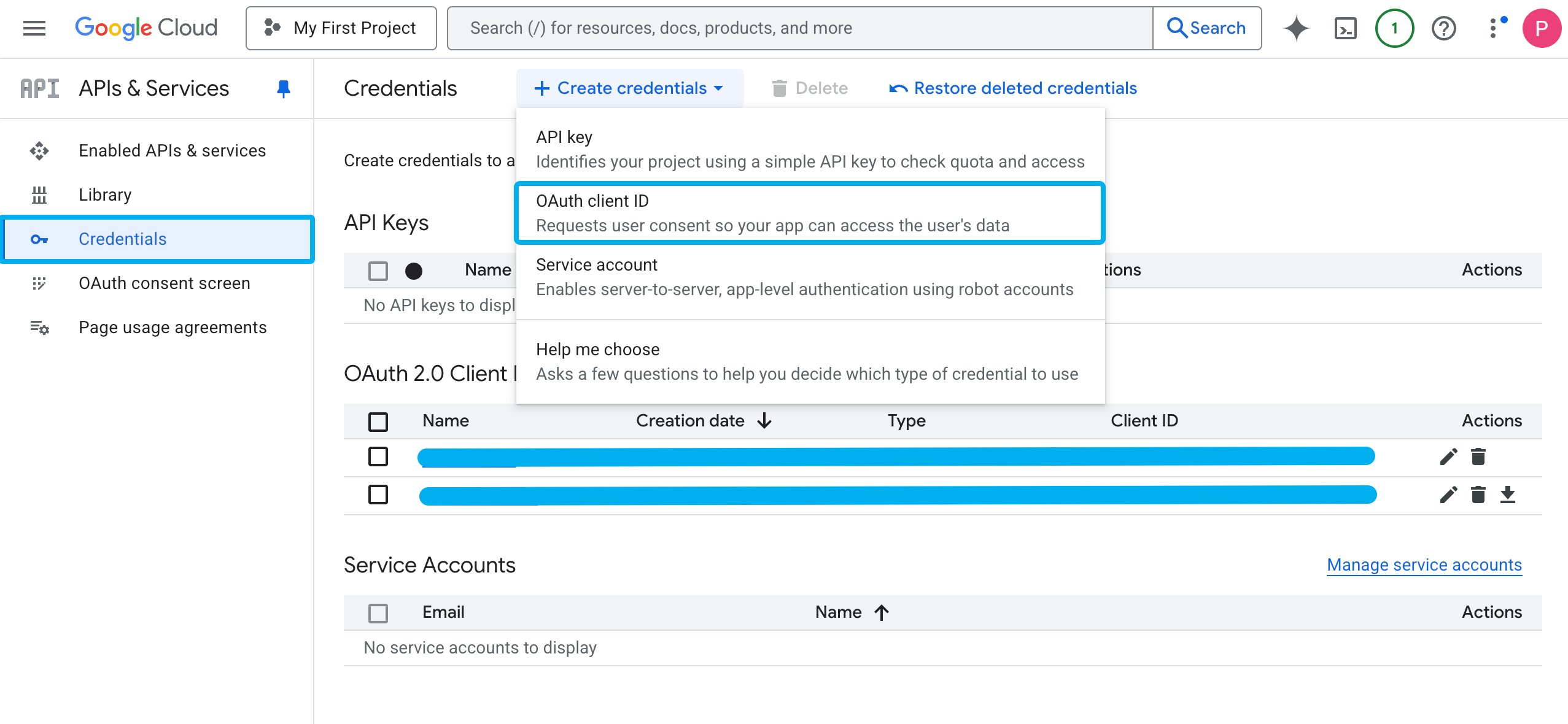Pin APIs & Services to navigation
Viewport: 1568px width, 724px height.
coord(283,88)
